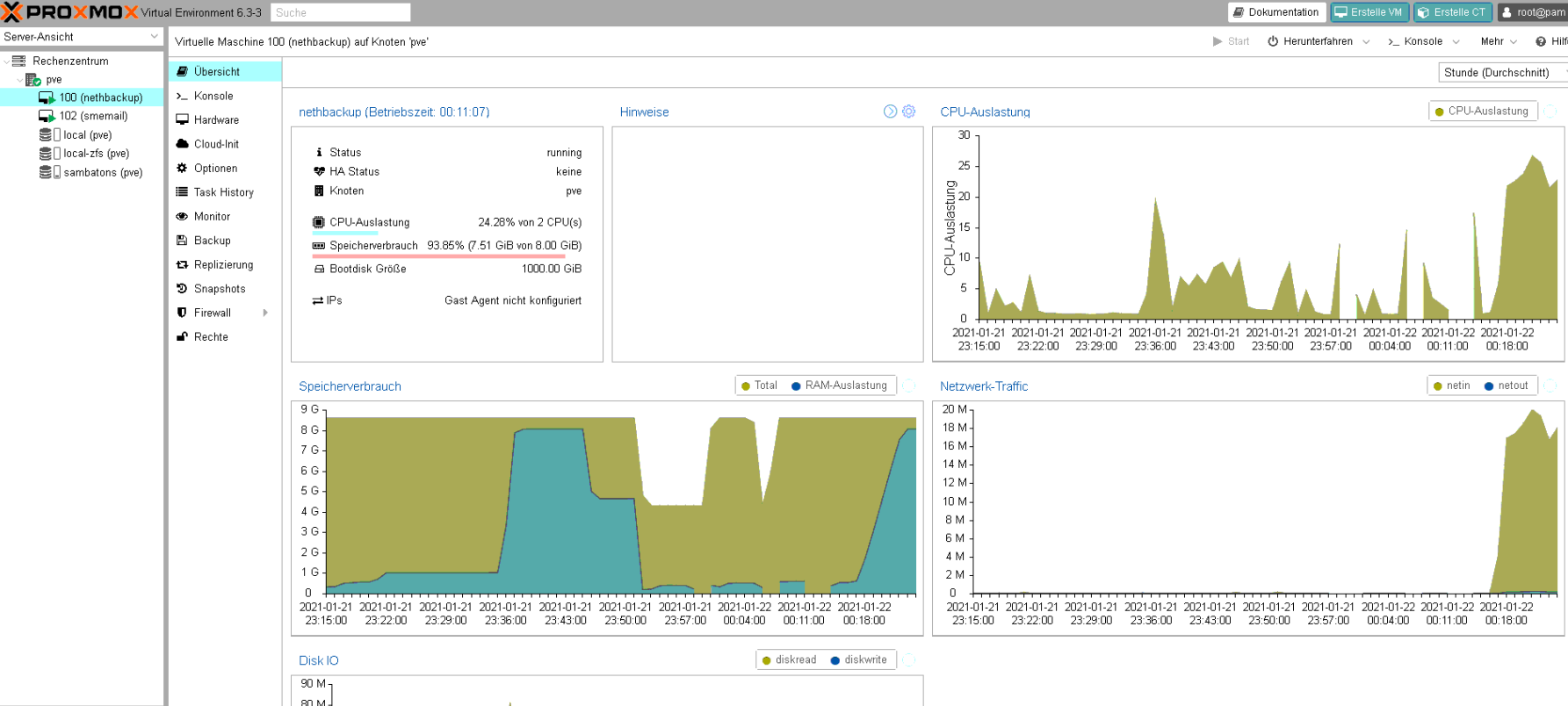Select Rechenzentrum datacenter root
The height and width of the screenshot is (706, 1568).
pyautogui.click(x=82, y=61)
